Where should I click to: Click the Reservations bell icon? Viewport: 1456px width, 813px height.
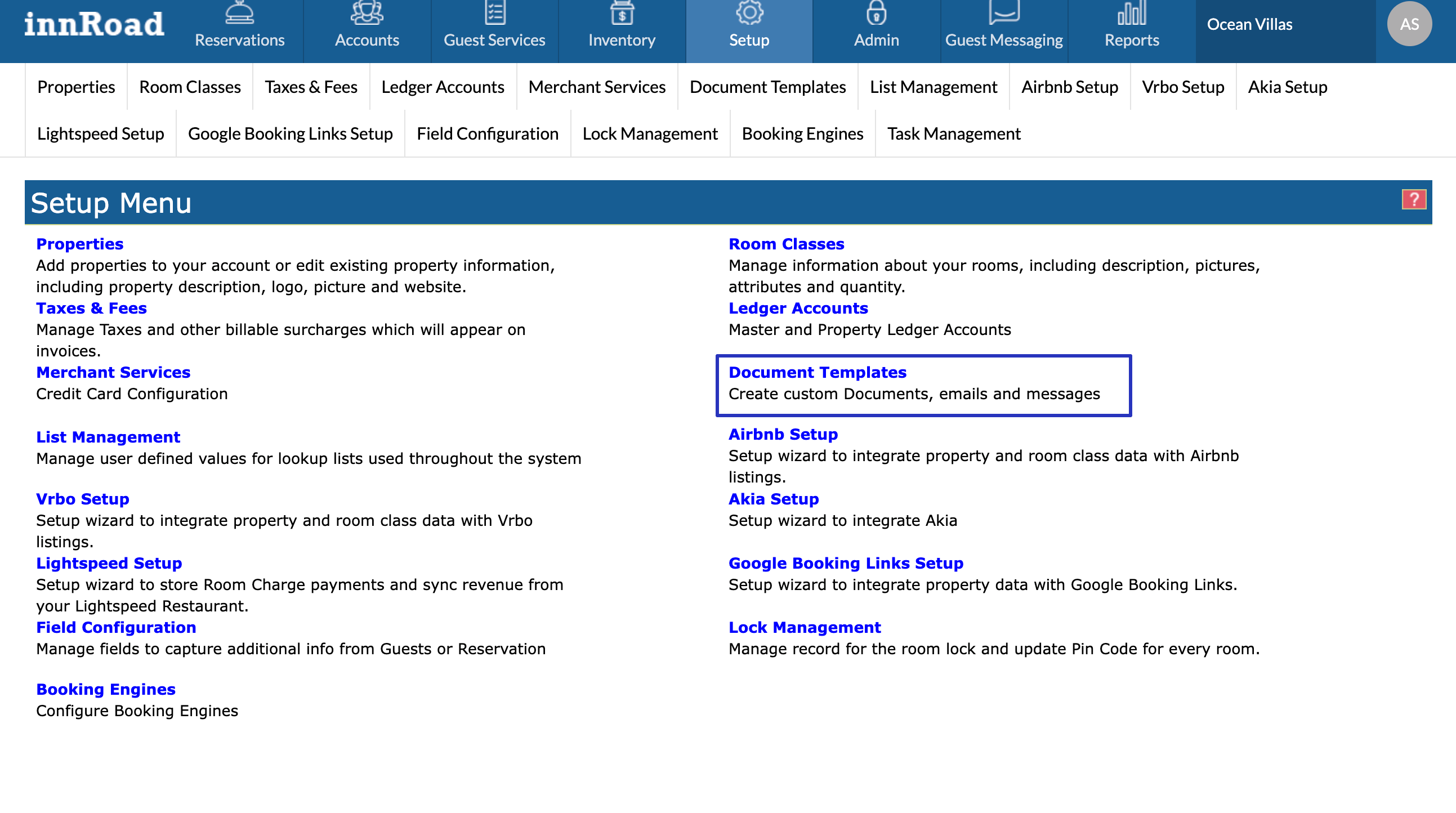[x=240, y=12]
